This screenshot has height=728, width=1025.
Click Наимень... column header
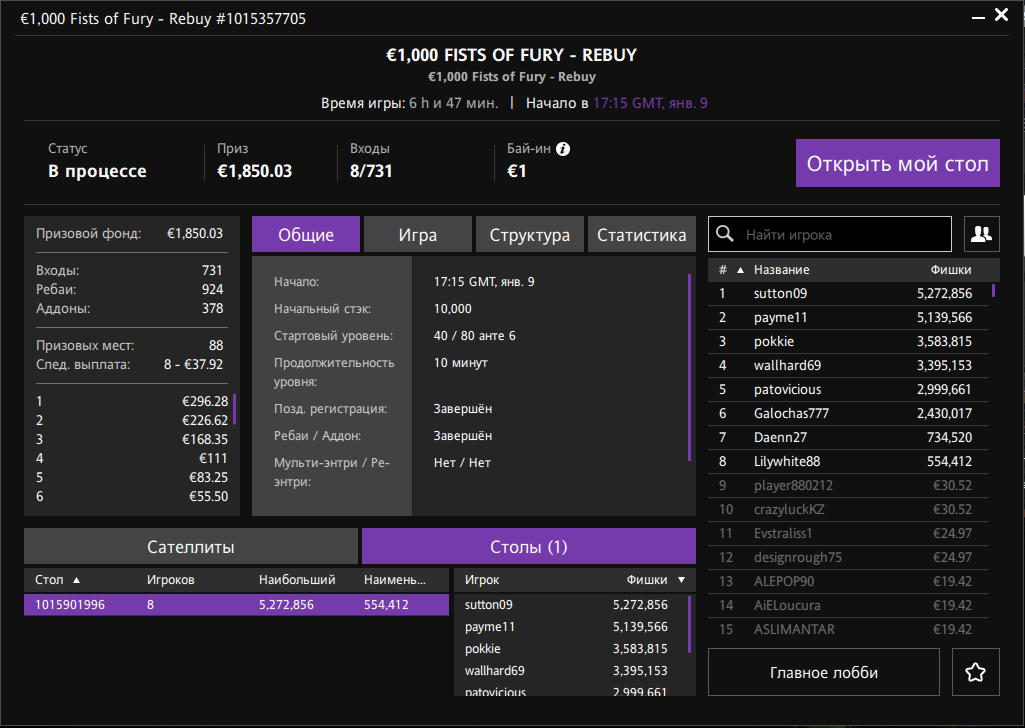[x=395, y=580]
